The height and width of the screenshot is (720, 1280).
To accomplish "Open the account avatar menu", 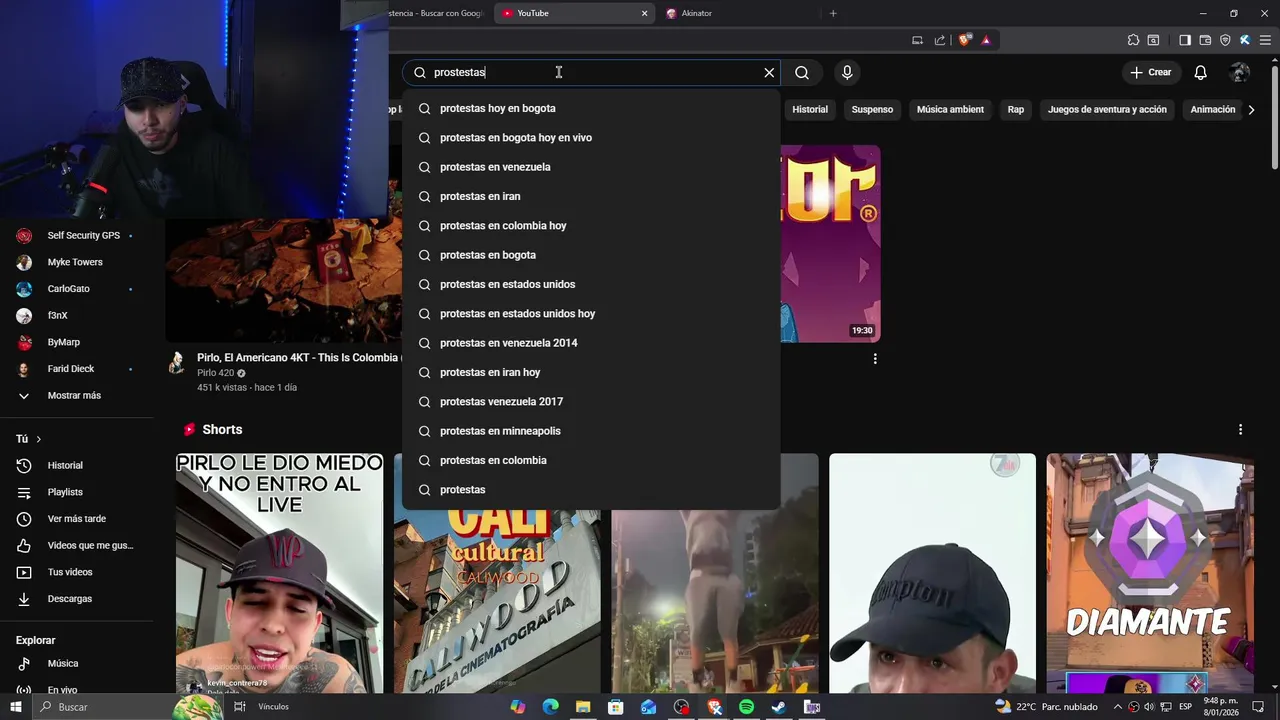I will pyautogui.click(x=1240, y=72).
